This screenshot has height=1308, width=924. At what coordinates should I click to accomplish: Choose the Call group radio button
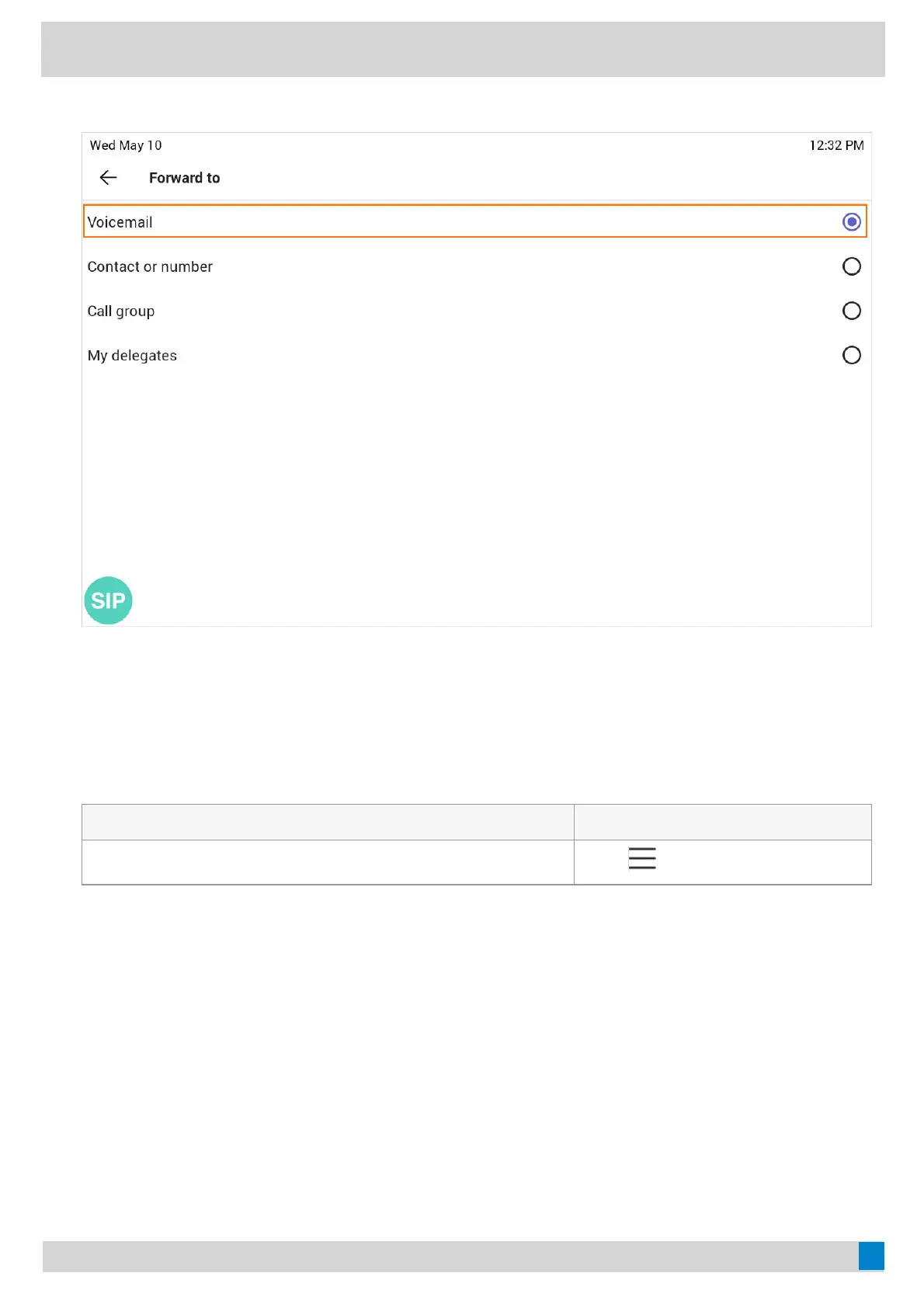tap(851, 311)
